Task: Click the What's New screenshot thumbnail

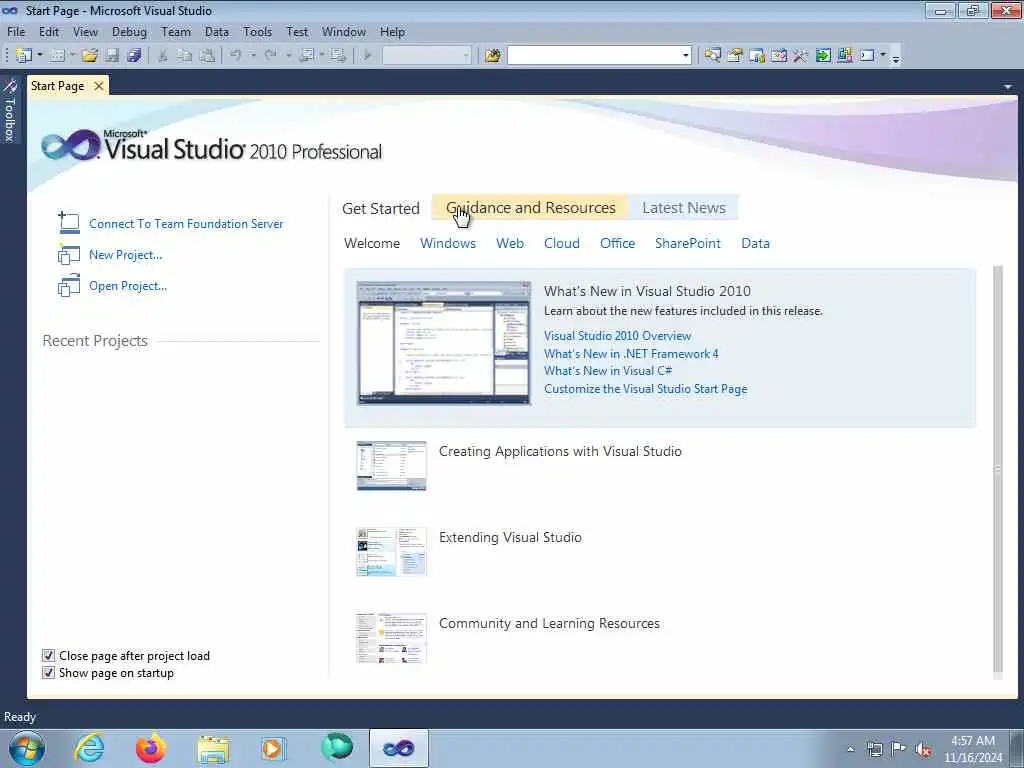Action: point(443,344)
